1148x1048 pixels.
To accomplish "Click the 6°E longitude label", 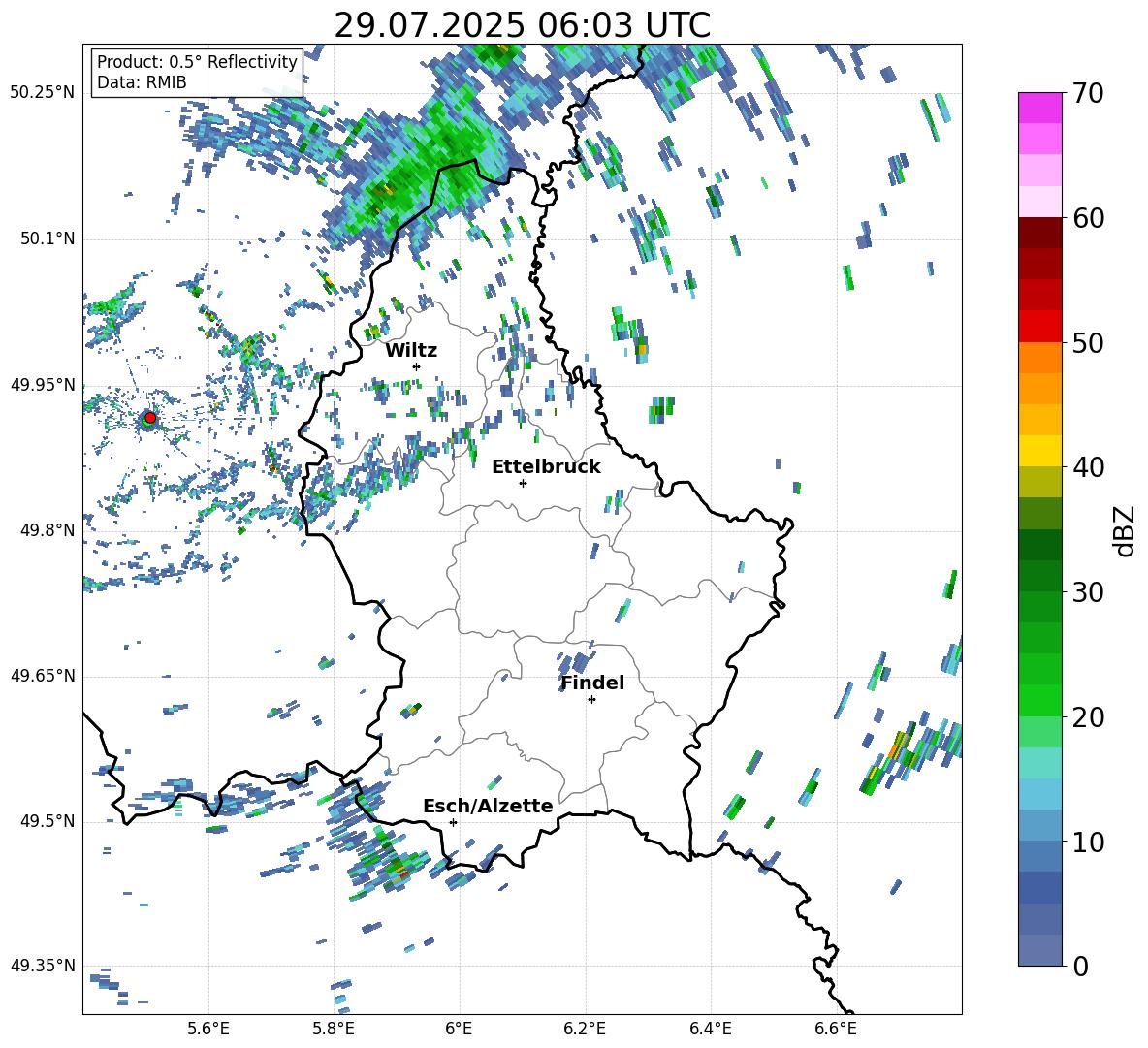I will pos(459,1029).
